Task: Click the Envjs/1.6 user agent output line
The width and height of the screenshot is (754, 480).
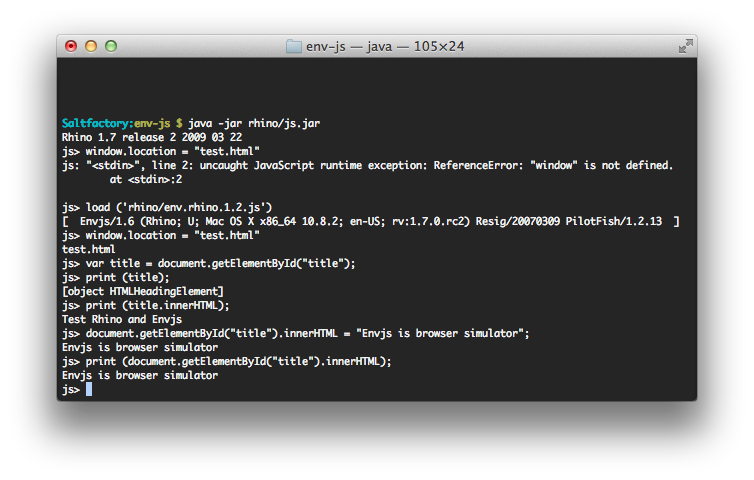Action: coord(371,222)
